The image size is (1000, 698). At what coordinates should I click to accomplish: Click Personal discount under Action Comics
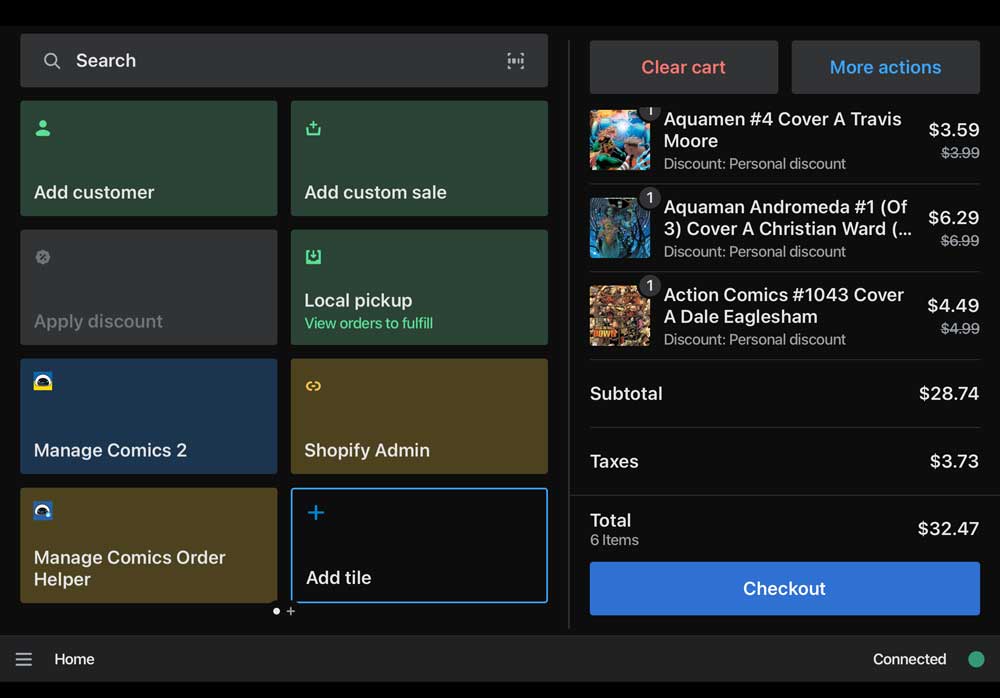tap(754, 340)
